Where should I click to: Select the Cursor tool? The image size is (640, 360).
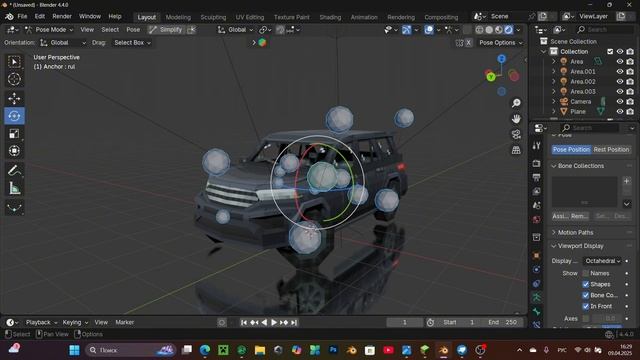pos(14,79)
